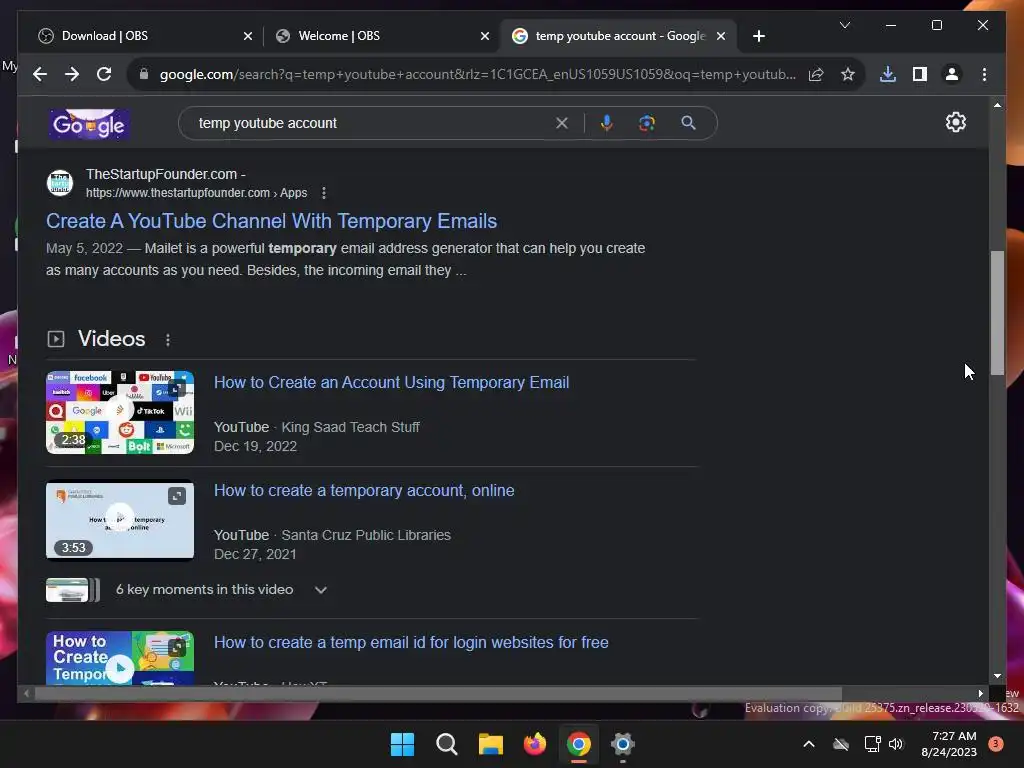Select the temp youtube account Google tab
The width and height of the screenshot is (1024, 768).
(x=619, y=36)
